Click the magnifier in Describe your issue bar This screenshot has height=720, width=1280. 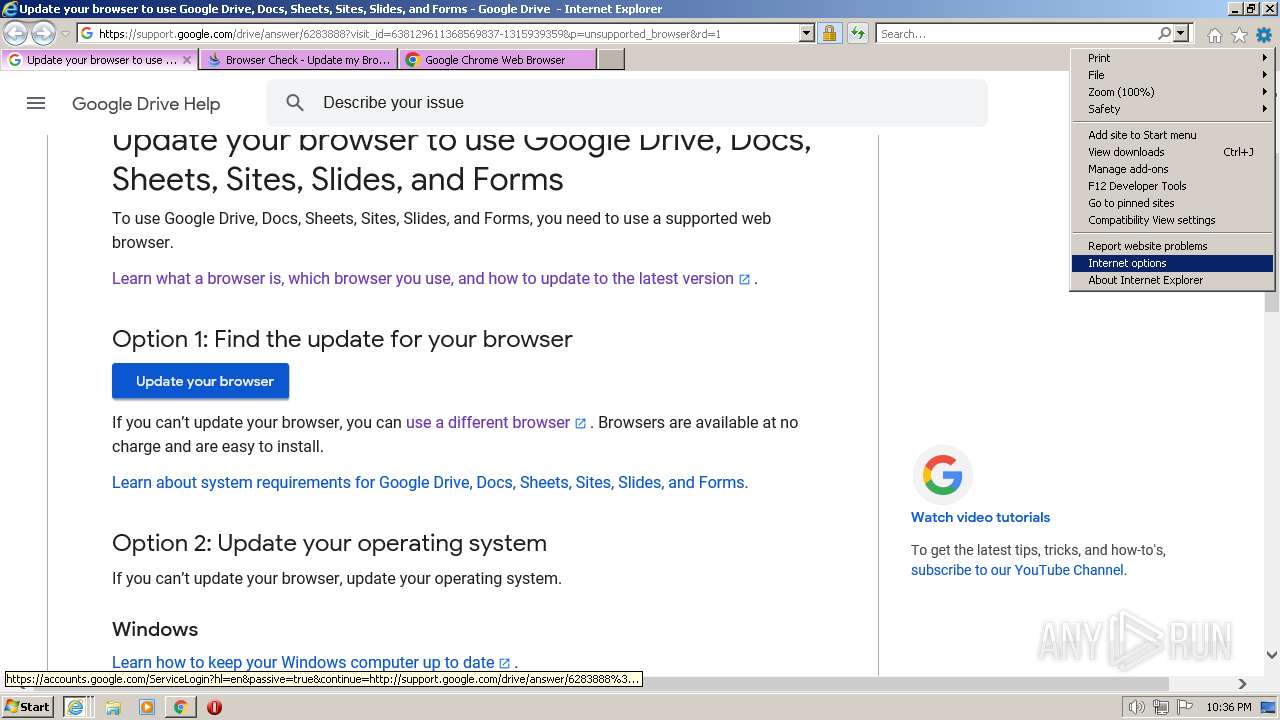(x=295, y=103)
